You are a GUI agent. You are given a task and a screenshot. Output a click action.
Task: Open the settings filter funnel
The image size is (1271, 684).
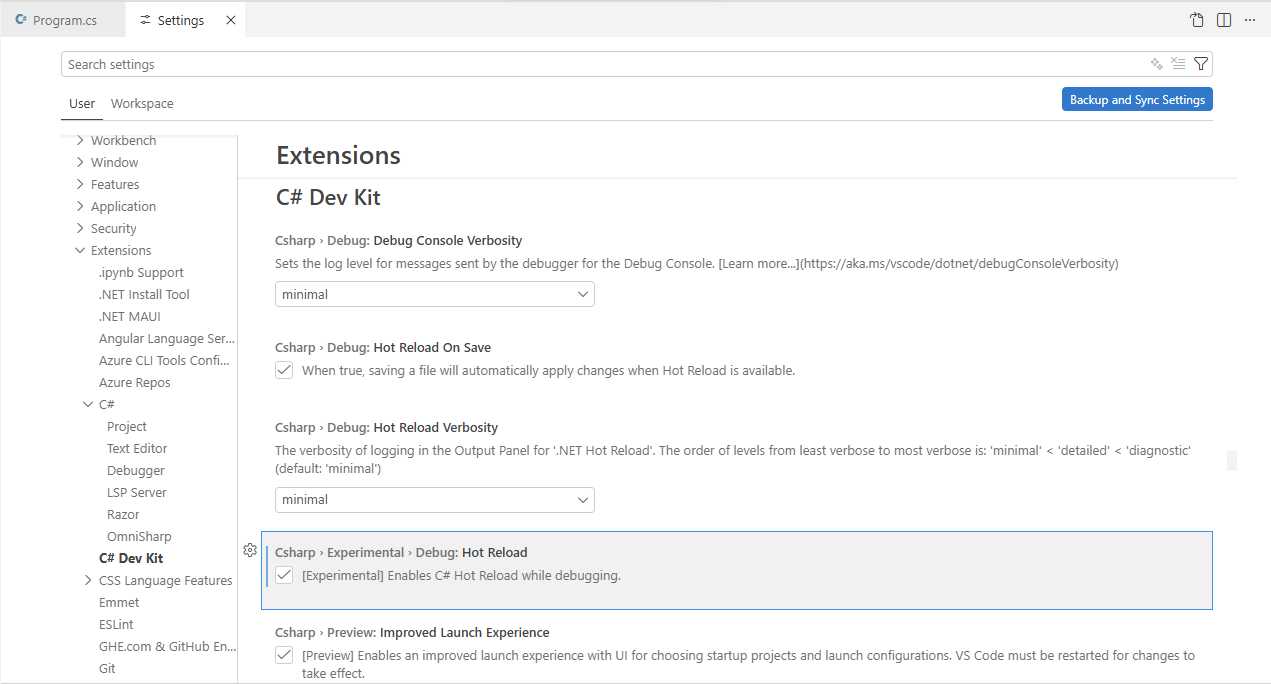(1201, 64)
